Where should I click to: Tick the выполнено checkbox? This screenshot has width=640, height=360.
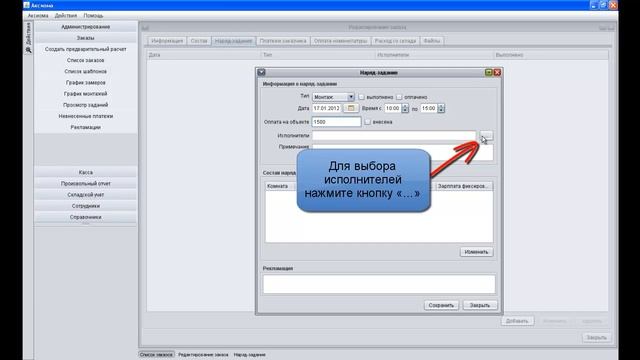(x=361, y=97)
